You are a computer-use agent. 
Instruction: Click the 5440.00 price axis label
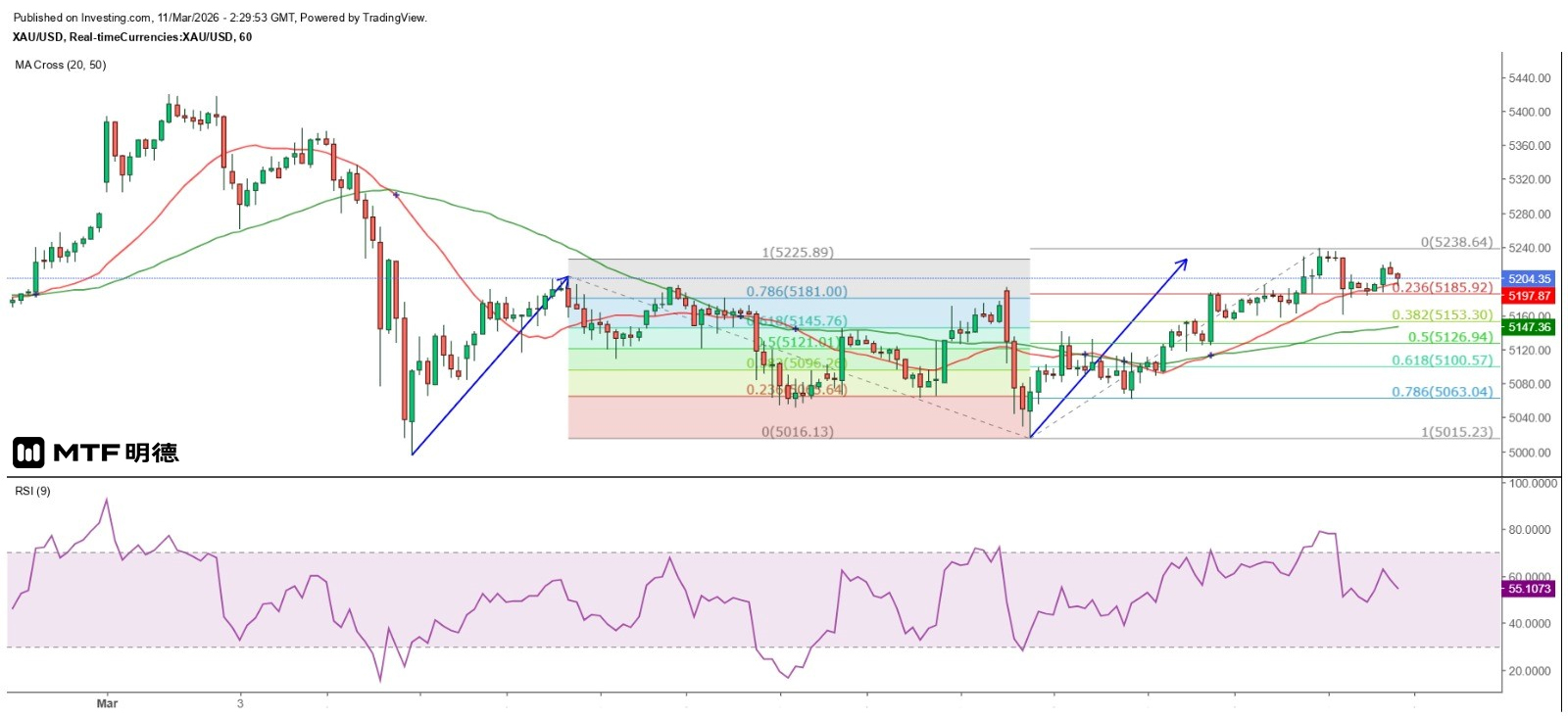tap(1529, 78)
